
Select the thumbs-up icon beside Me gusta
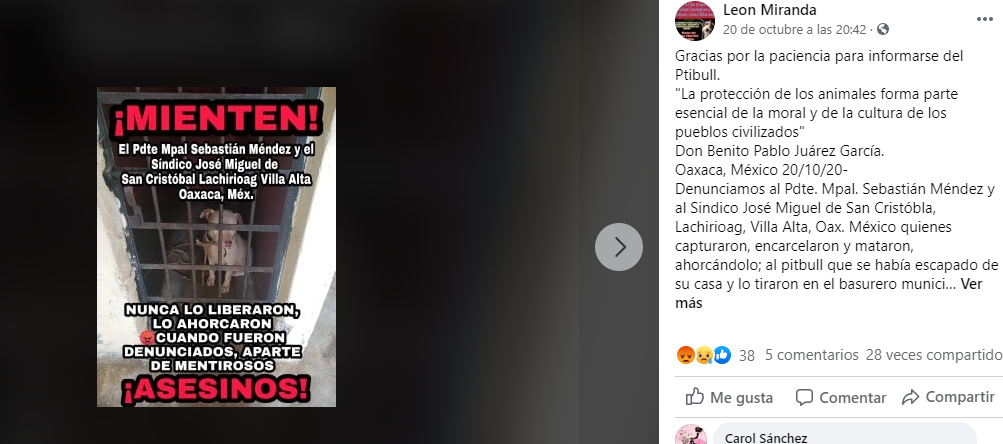[x=695, y=397]
